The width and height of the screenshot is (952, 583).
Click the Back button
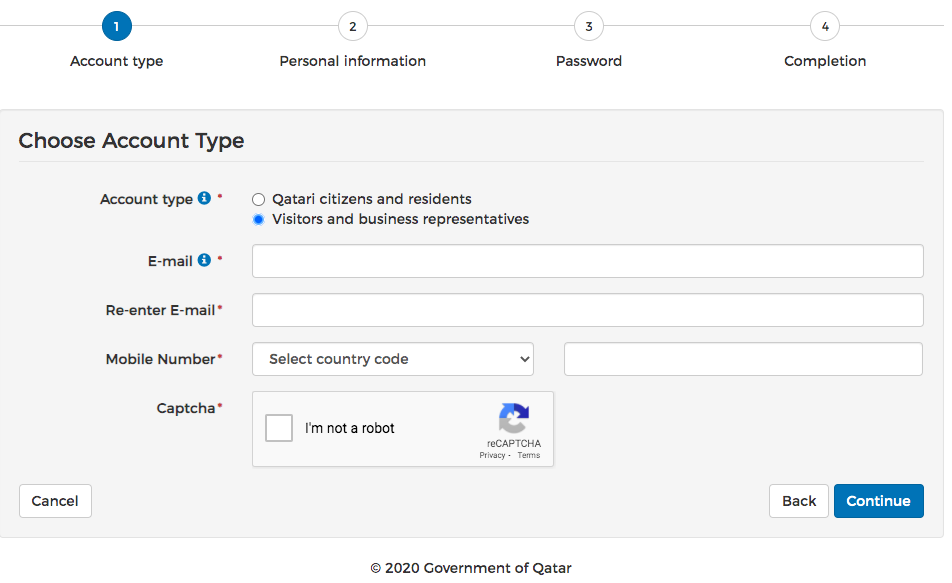tap(799, 501)
